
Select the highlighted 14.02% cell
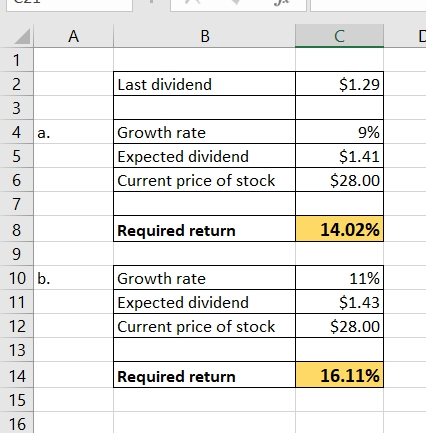click(339, 229)
